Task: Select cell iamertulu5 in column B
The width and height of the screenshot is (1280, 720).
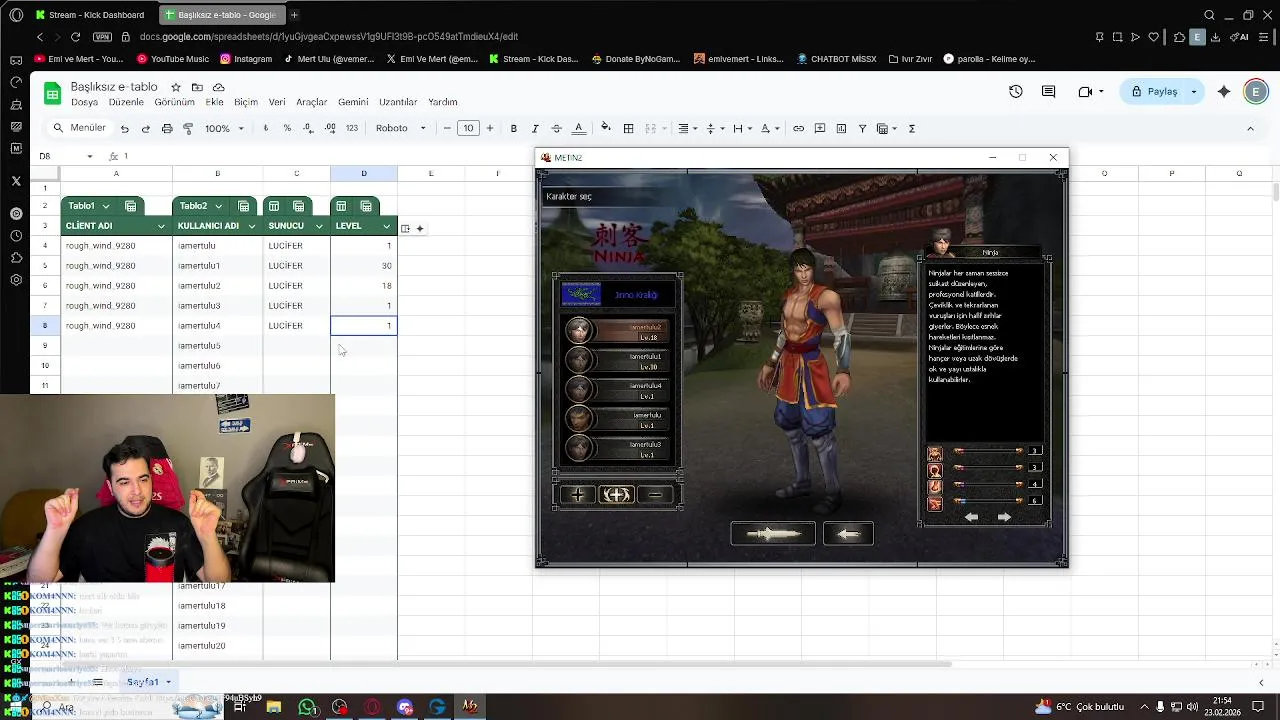Action: pos(217,346)
